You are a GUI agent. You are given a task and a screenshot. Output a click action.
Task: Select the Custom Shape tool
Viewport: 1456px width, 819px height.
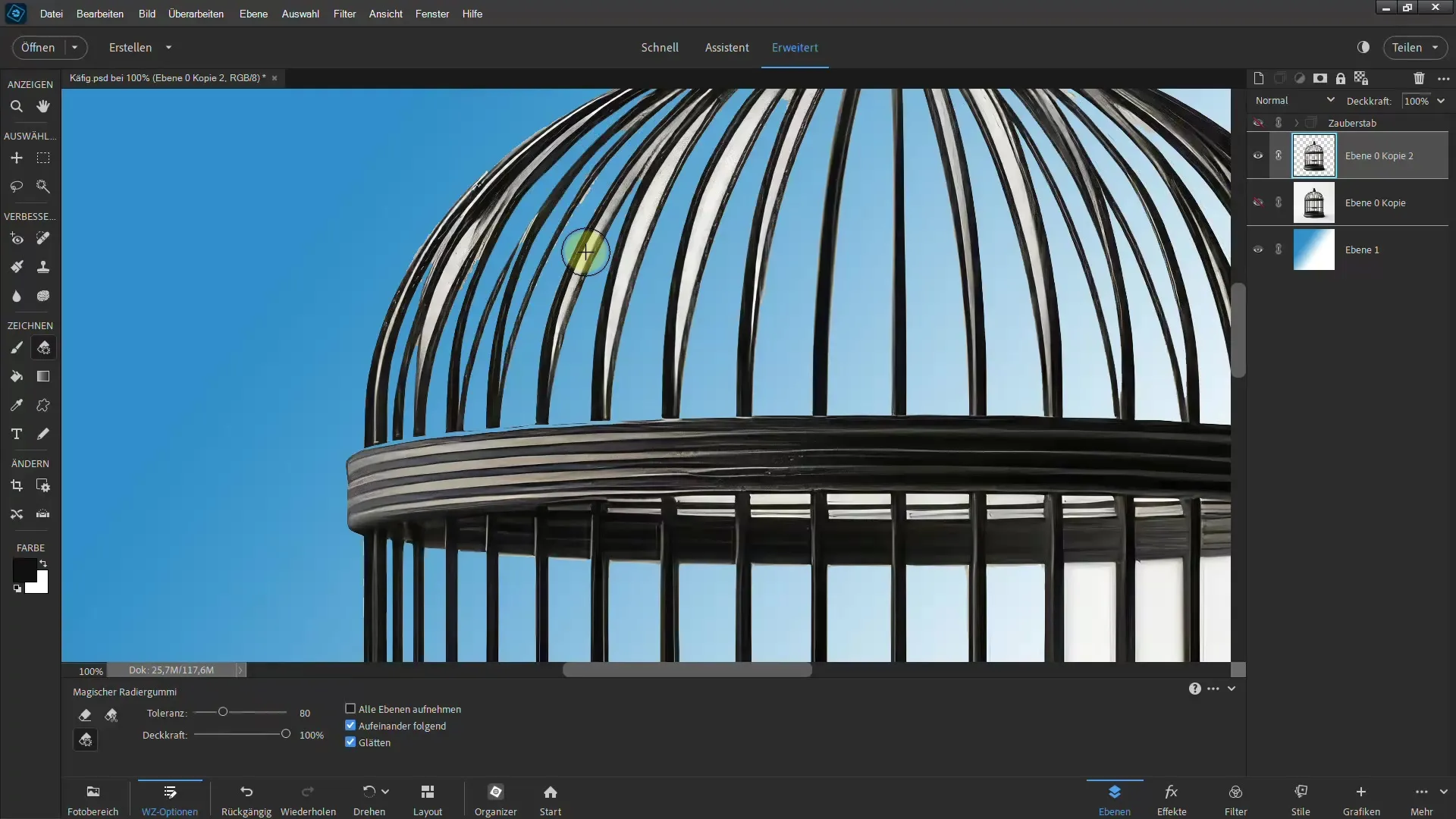click(x=43, y=405)
